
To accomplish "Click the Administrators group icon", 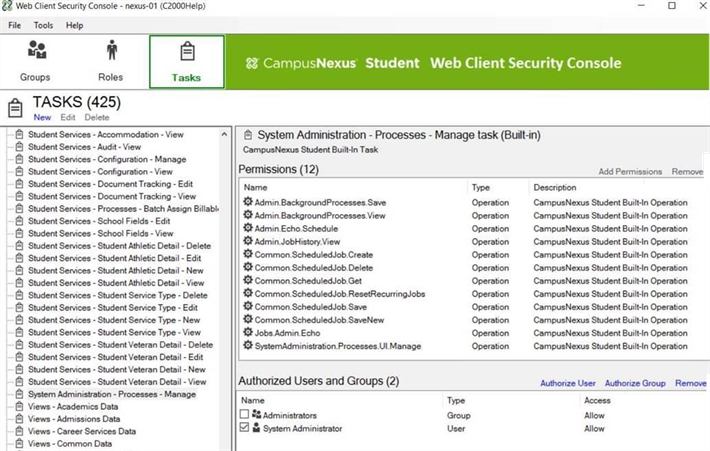I will coord(257,414).
